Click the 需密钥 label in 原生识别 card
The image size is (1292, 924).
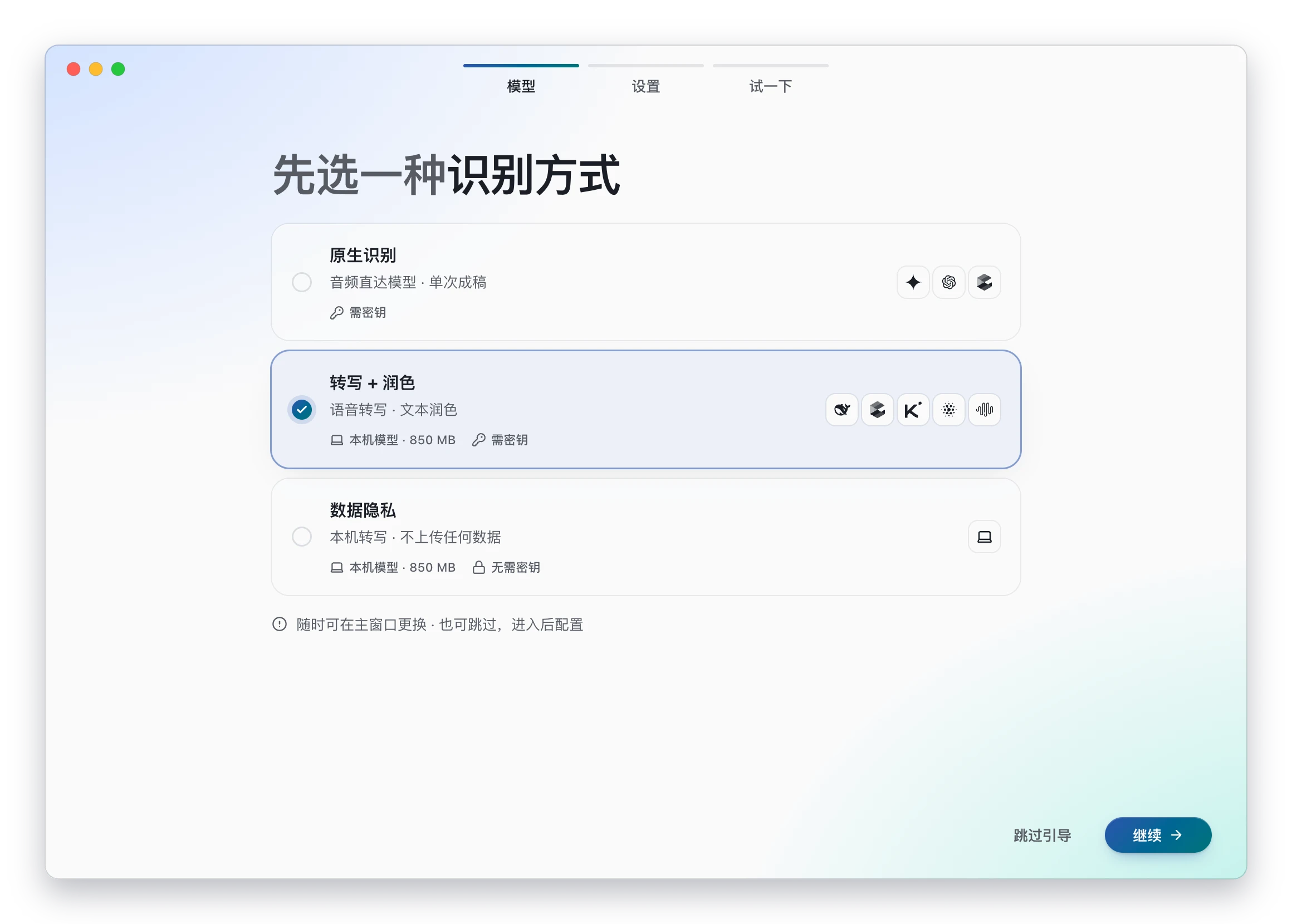point(368,313)
